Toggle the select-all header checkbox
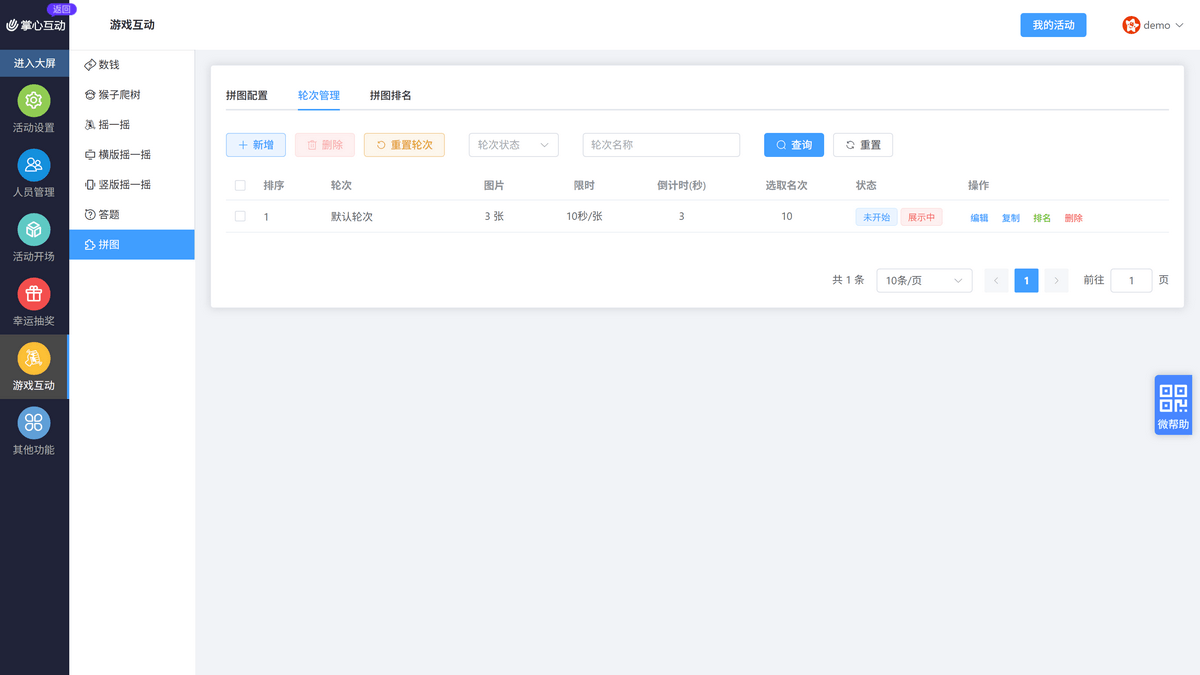Screen dimensions: 1200x675 pos(240,186)
